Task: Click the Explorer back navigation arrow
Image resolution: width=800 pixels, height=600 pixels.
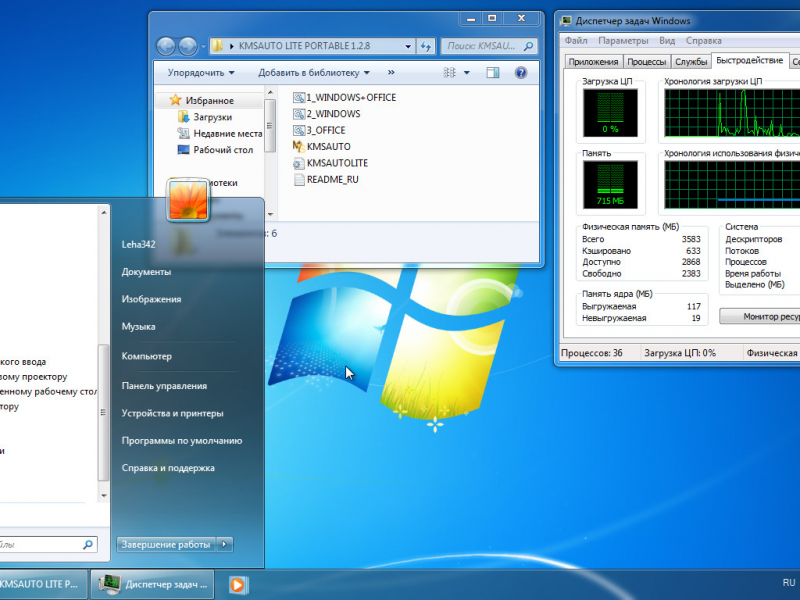Action: tap(165, 46)
